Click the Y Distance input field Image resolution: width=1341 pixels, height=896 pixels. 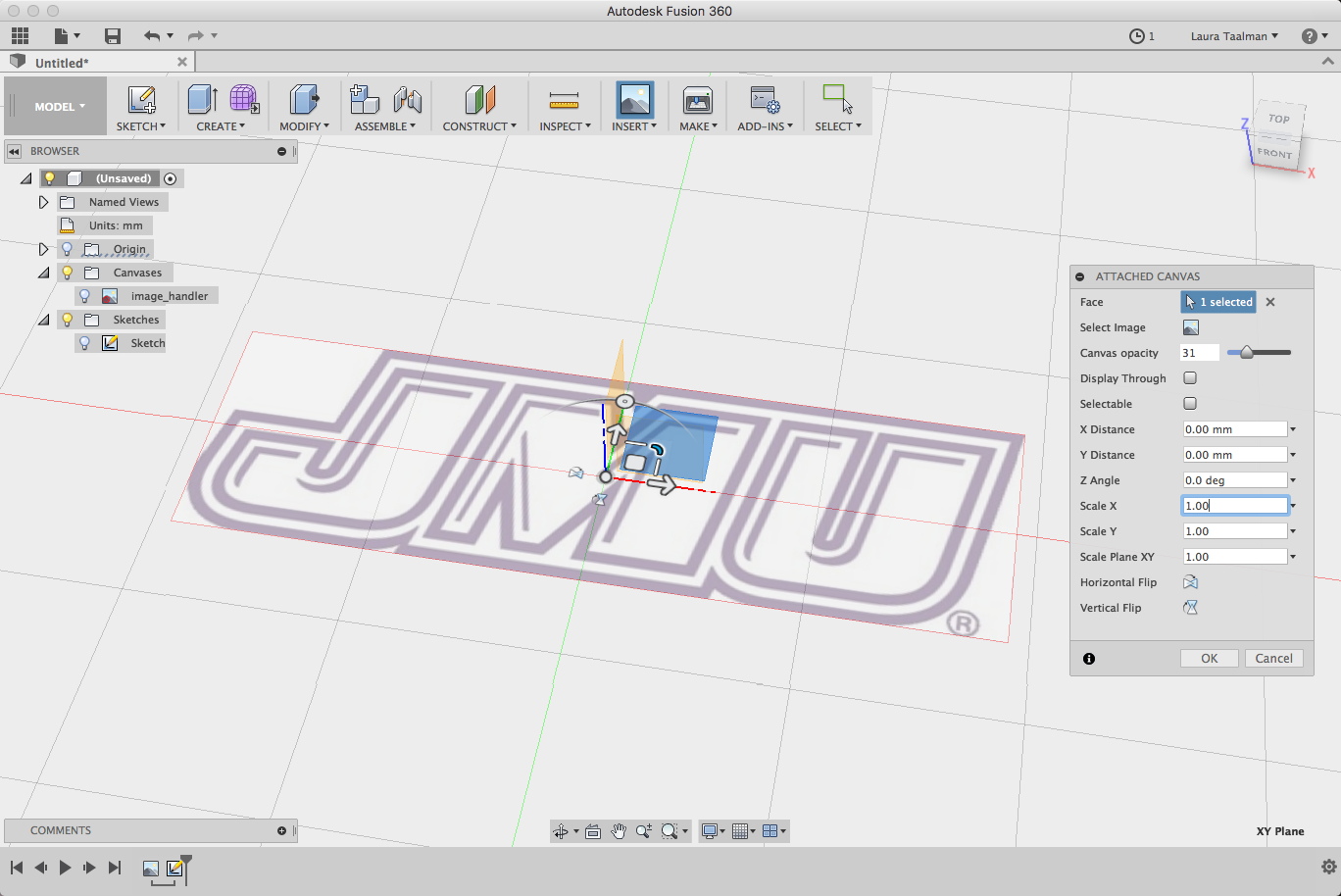click(1234, 455)
